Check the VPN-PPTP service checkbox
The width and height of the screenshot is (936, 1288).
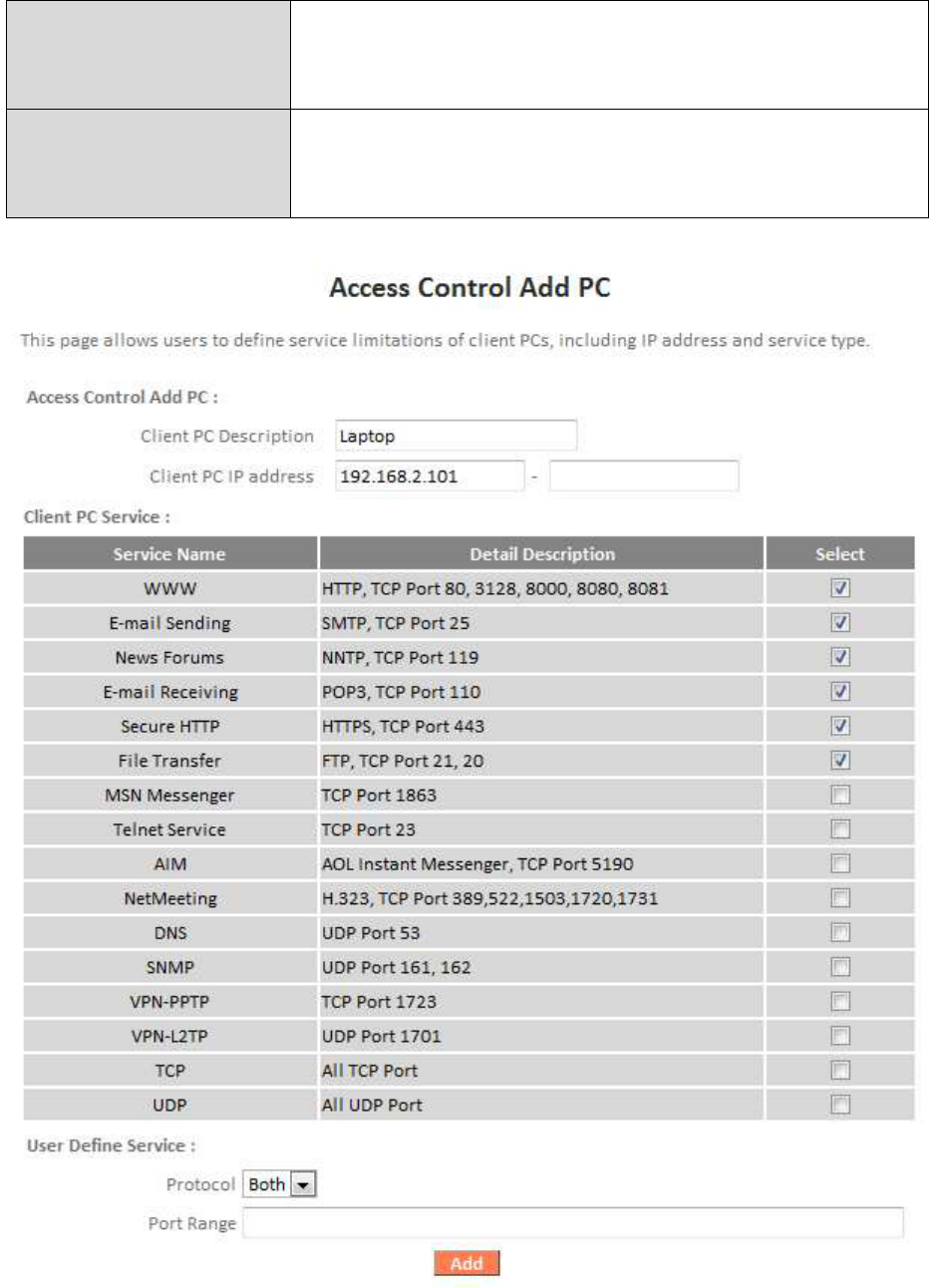(x=840, y=1002)
